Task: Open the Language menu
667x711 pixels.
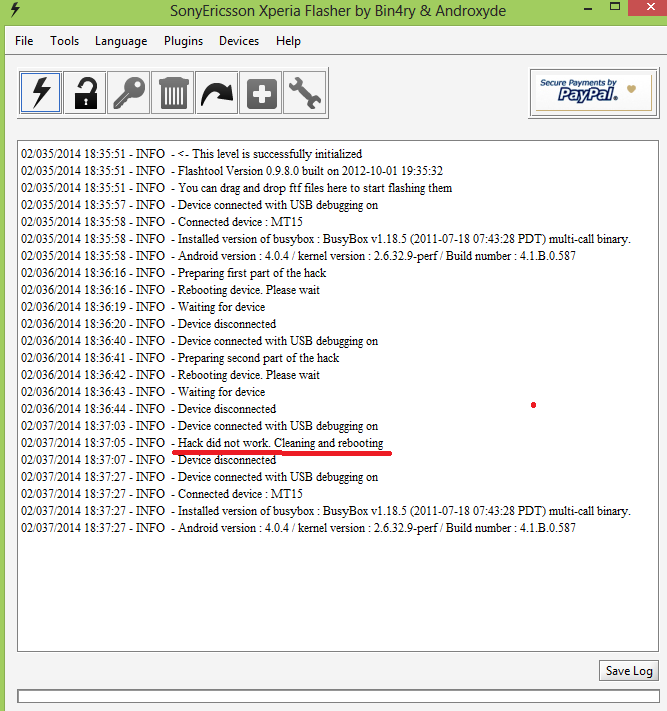Action: (x=121, y=41)
